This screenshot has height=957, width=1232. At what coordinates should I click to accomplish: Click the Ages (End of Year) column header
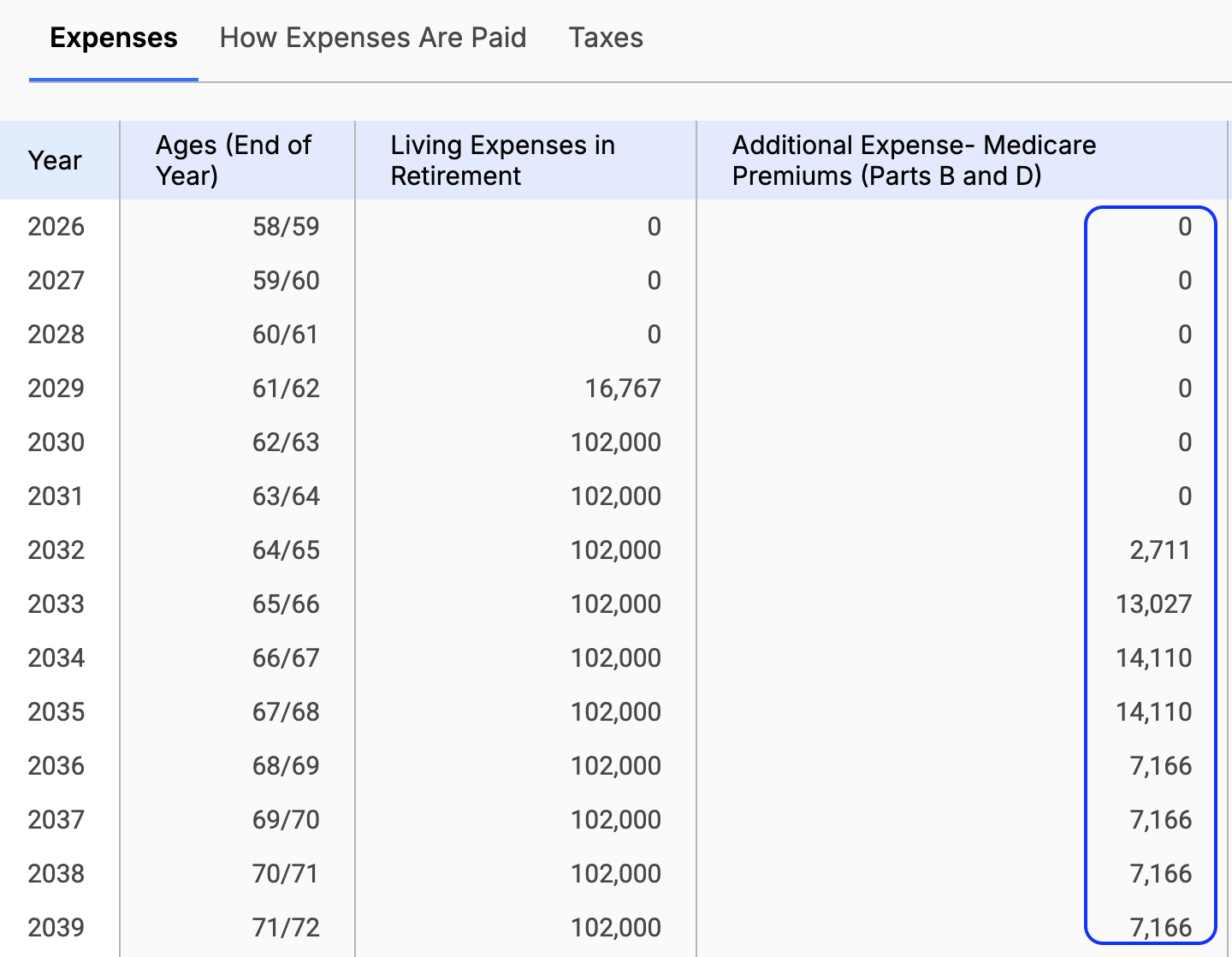(233, 160)
